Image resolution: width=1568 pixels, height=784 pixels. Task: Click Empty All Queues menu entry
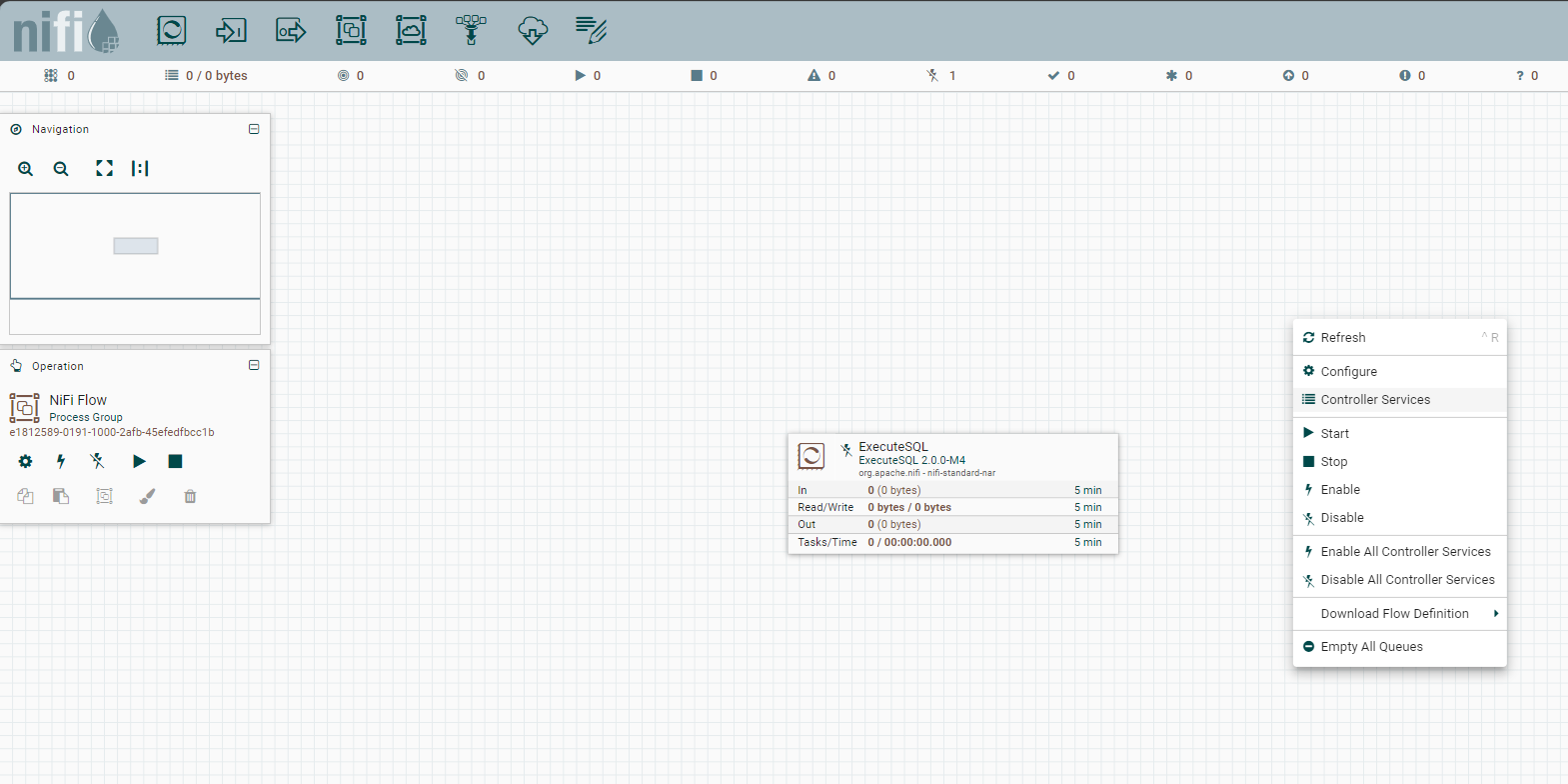pos(1371,647)
